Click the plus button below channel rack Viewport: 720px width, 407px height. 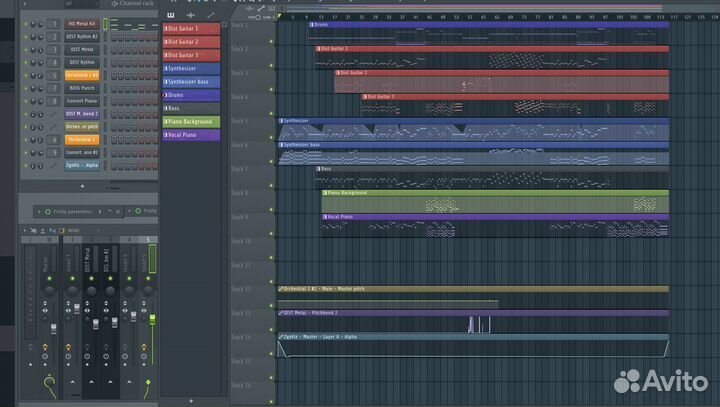coord(82,186)
